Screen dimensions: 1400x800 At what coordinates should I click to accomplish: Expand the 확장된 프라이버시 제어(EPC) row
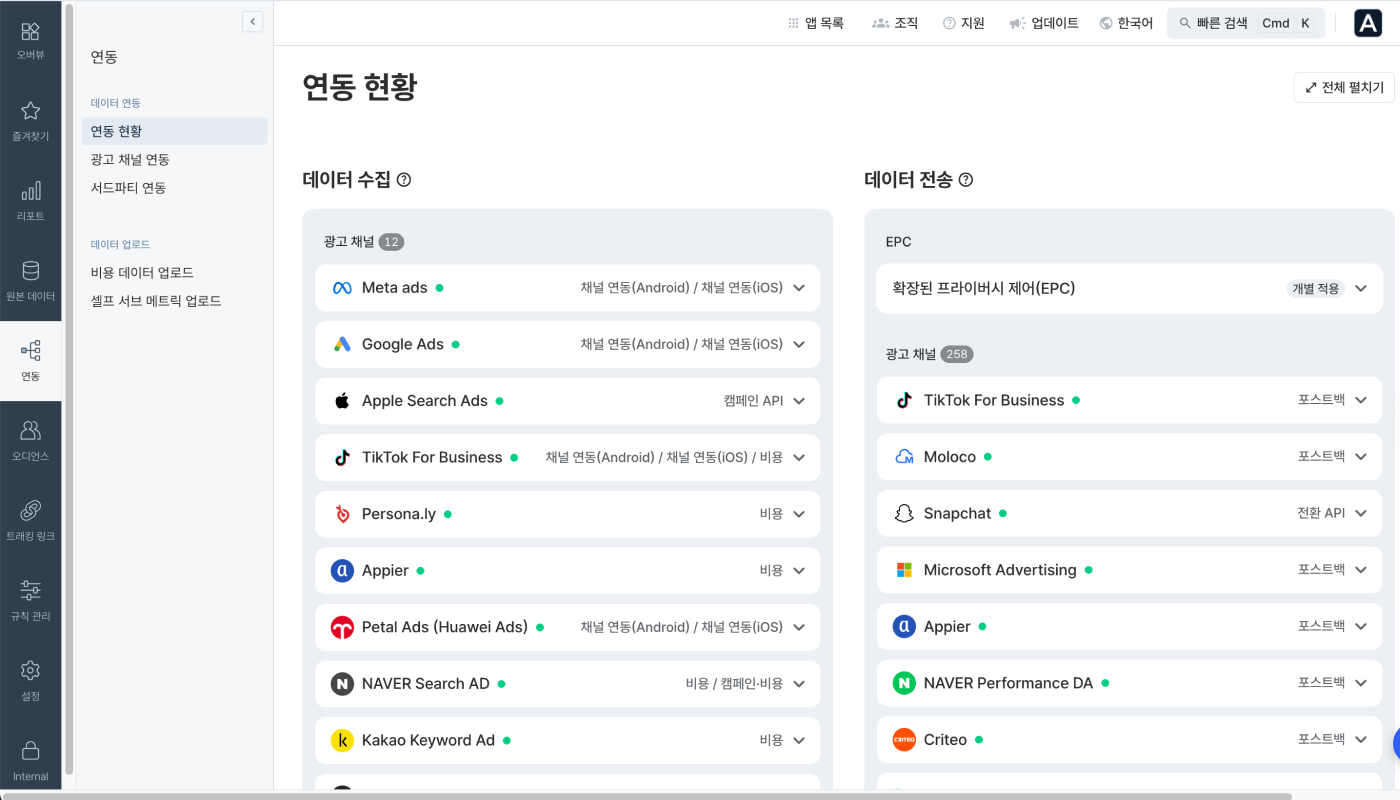coord(1129,288)
